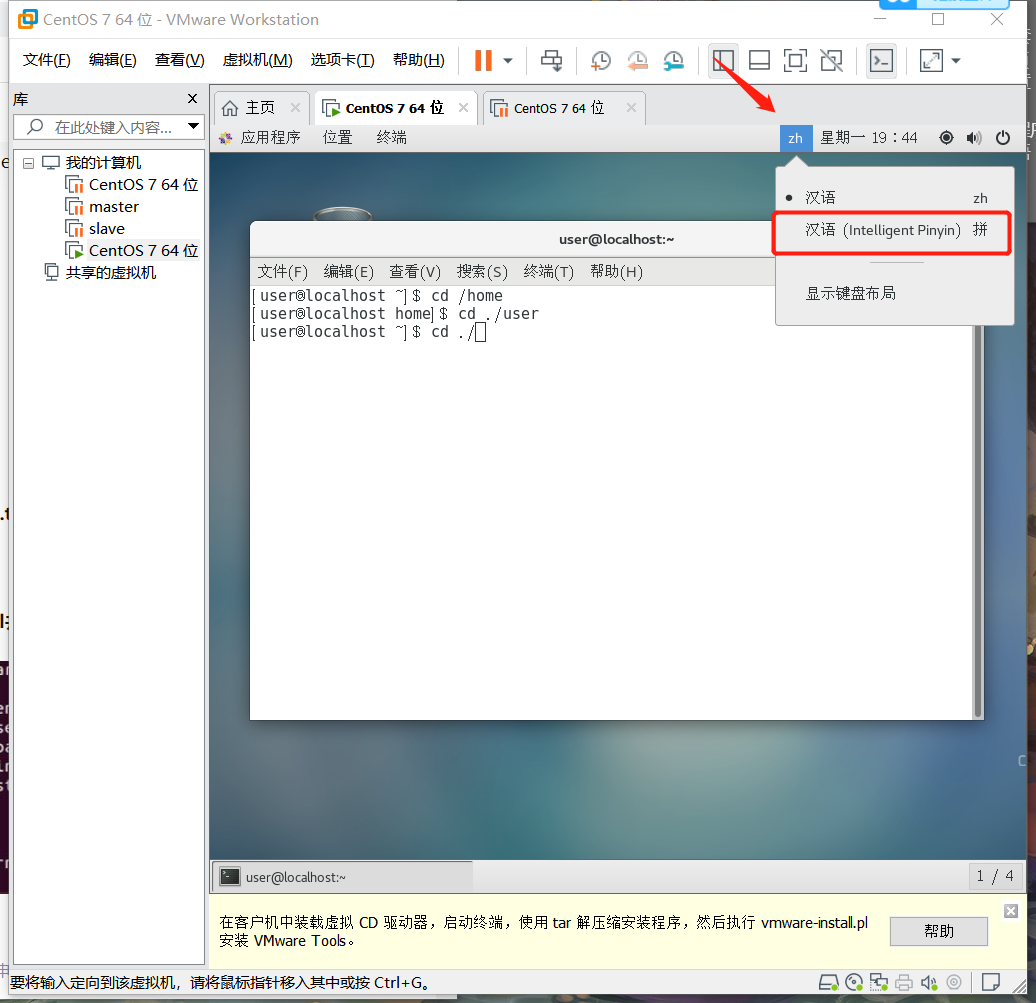Open the stretch display dropdown arrow
This screenshot has width=1036, height=1003.
(955, 61)
